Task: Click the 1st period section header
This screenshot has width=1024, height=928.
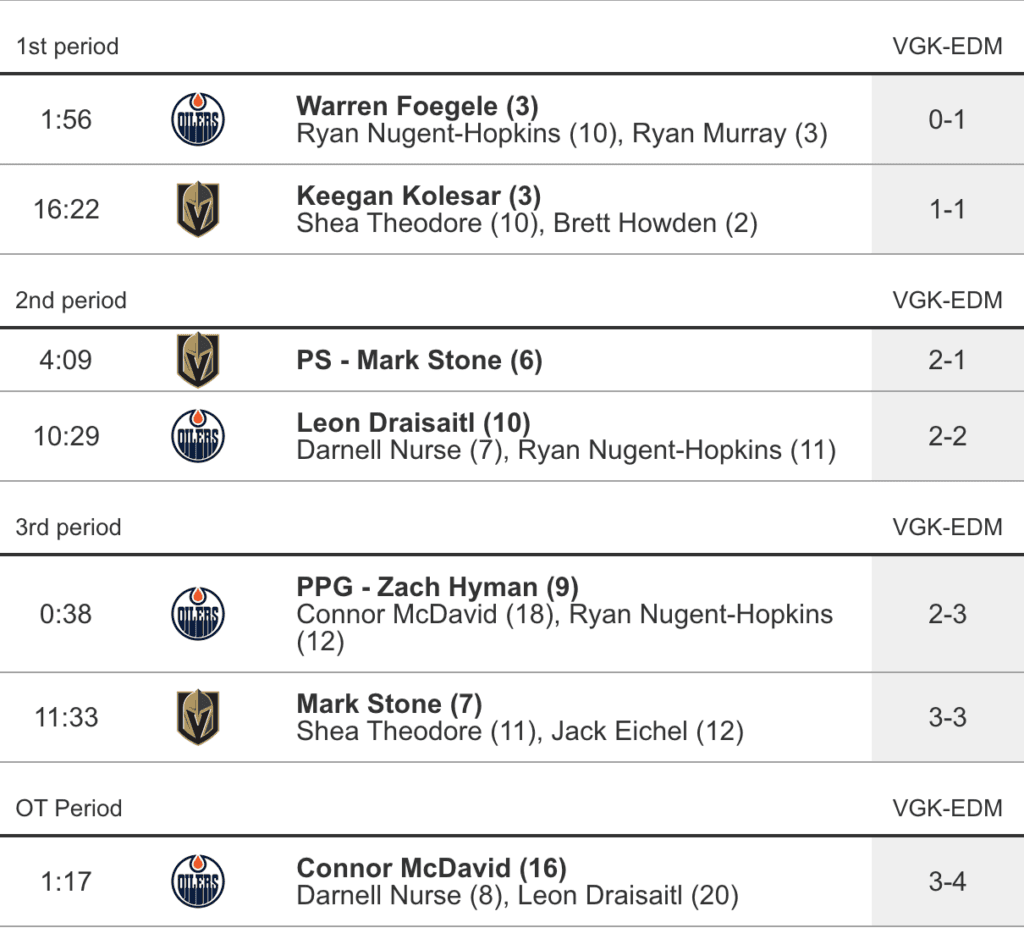Action: [x=67, y=46]
